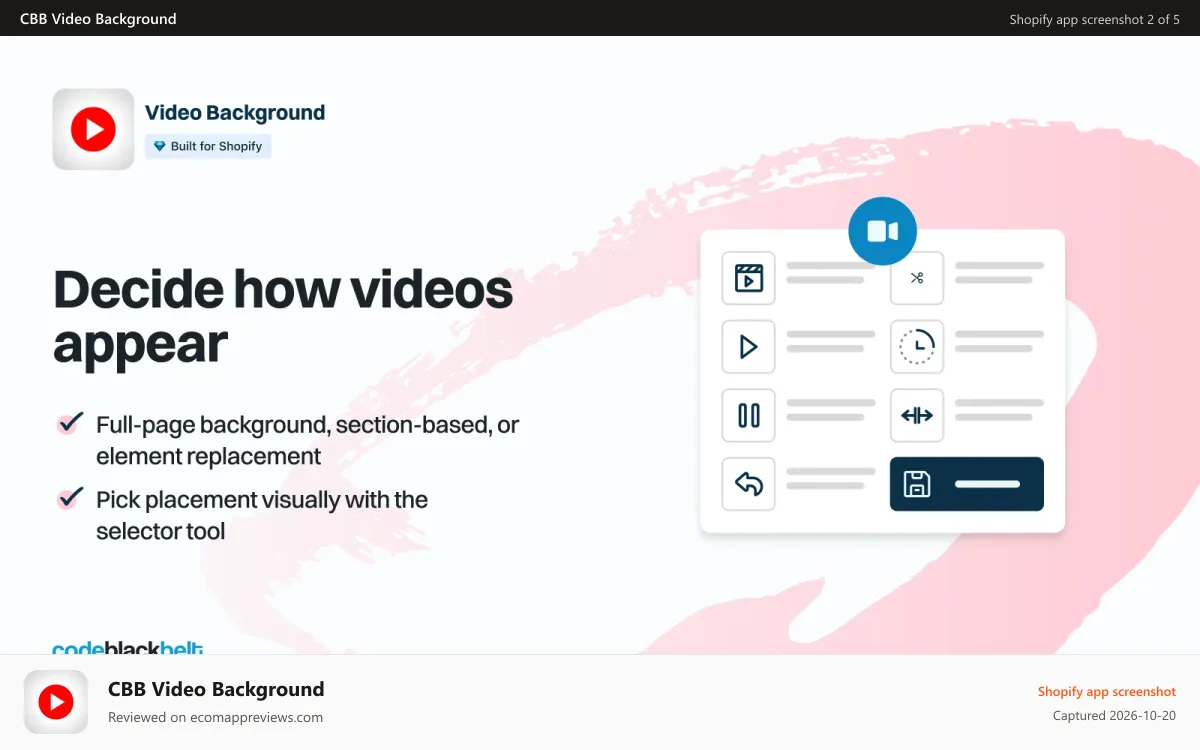Click 'CBB Video Background' footer title

(216, 689)
